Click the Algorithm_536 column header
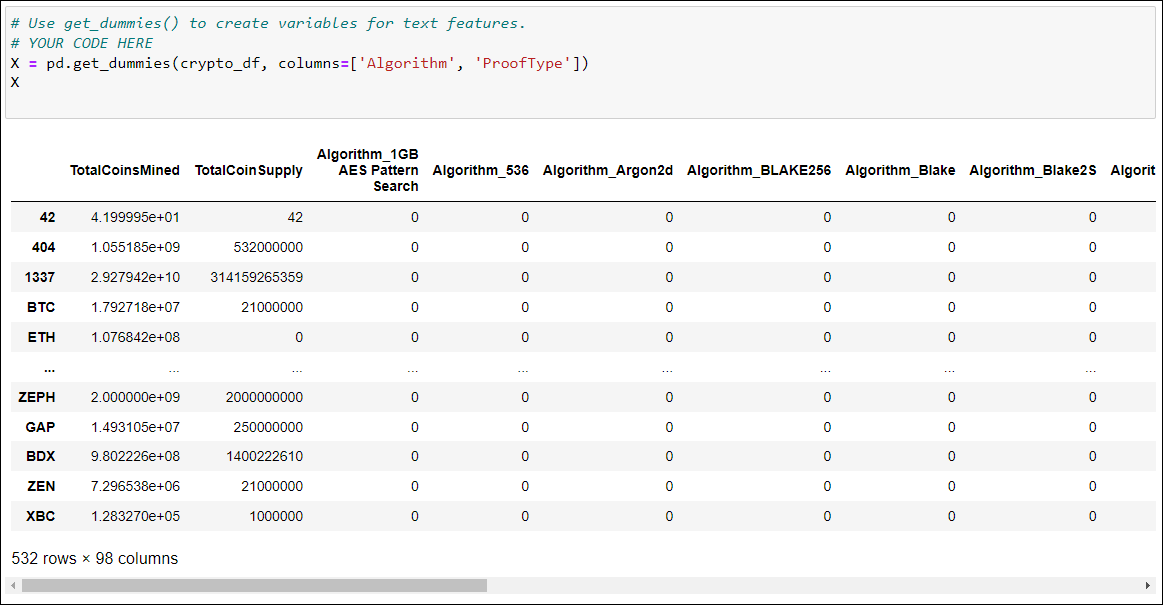1163x605 pixels. [481, 171]
